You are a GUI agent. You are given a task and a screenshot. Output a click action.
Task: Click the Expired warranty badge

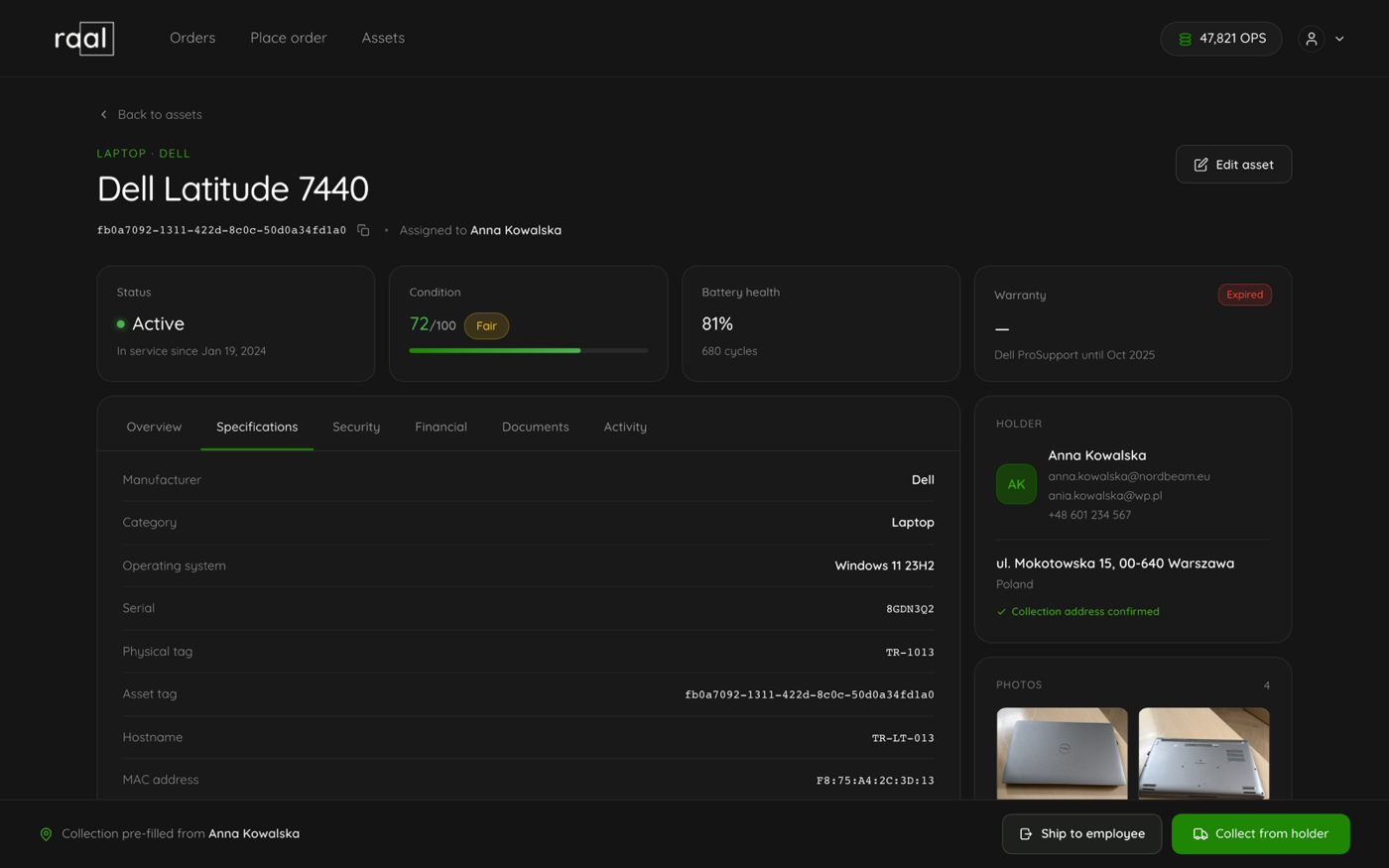[1244, 295]
